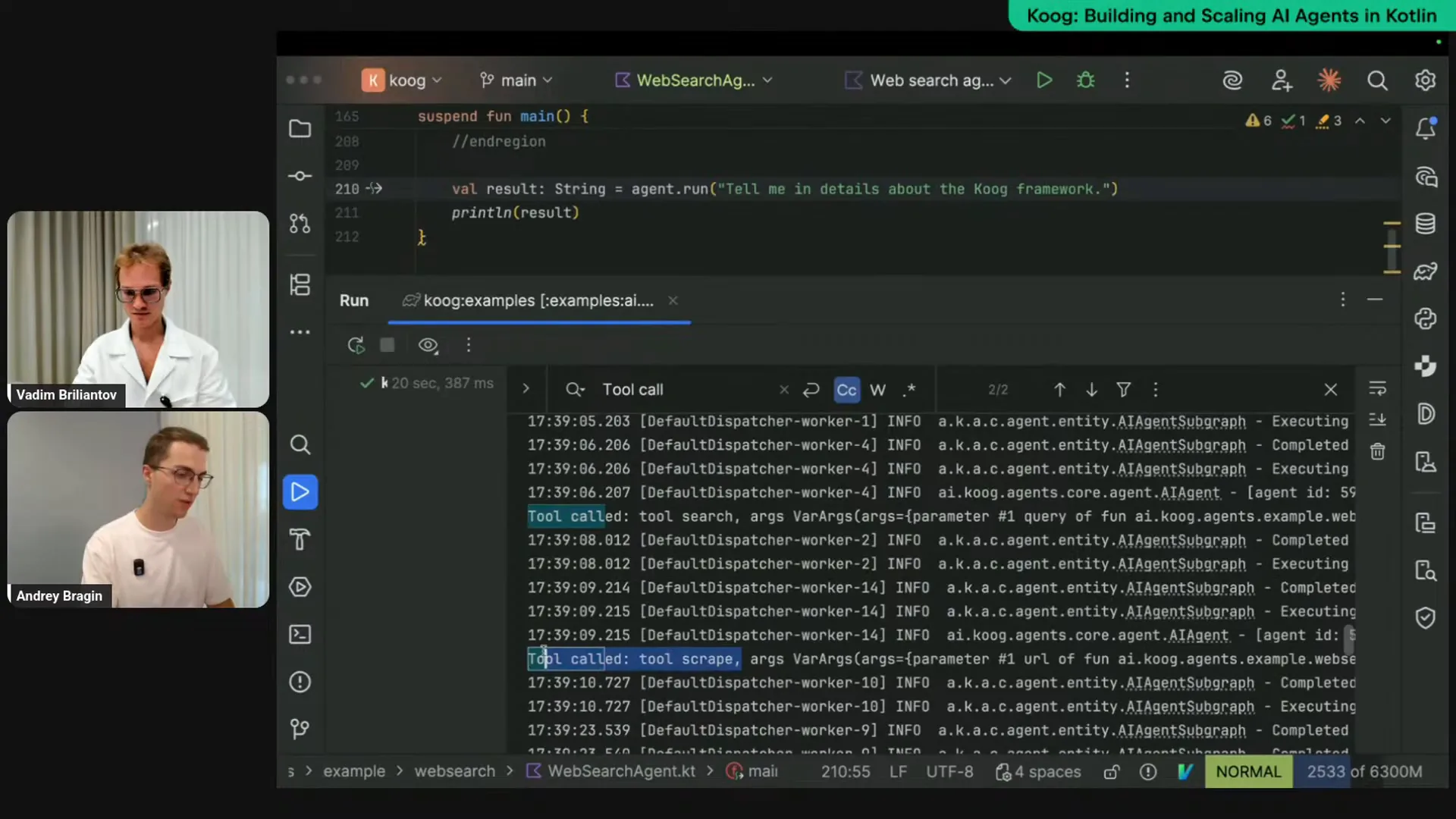Click the 4 spaces indent setting
1456x819 pixels.
coord(1038,772)
